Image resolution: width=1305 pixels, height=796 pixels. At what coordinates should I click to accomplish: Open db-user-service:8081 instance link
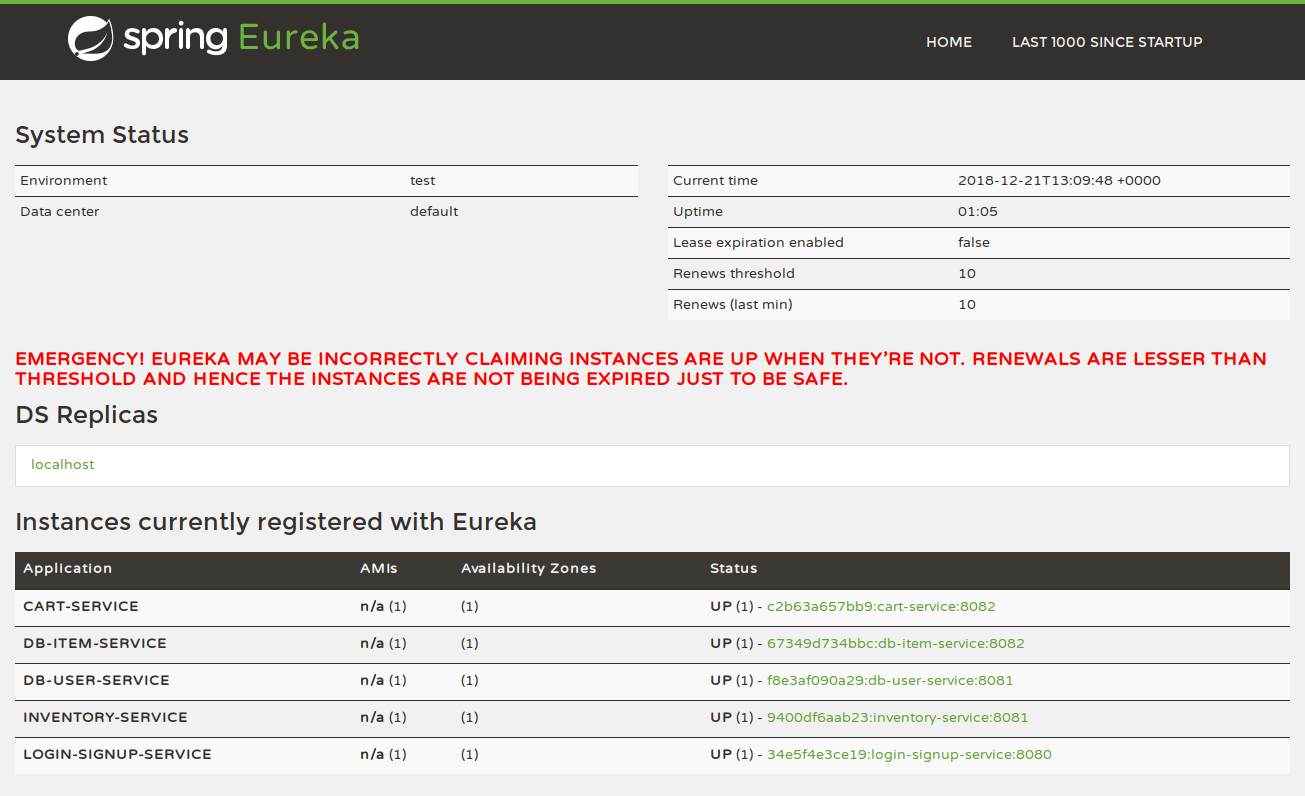[890, 681]
